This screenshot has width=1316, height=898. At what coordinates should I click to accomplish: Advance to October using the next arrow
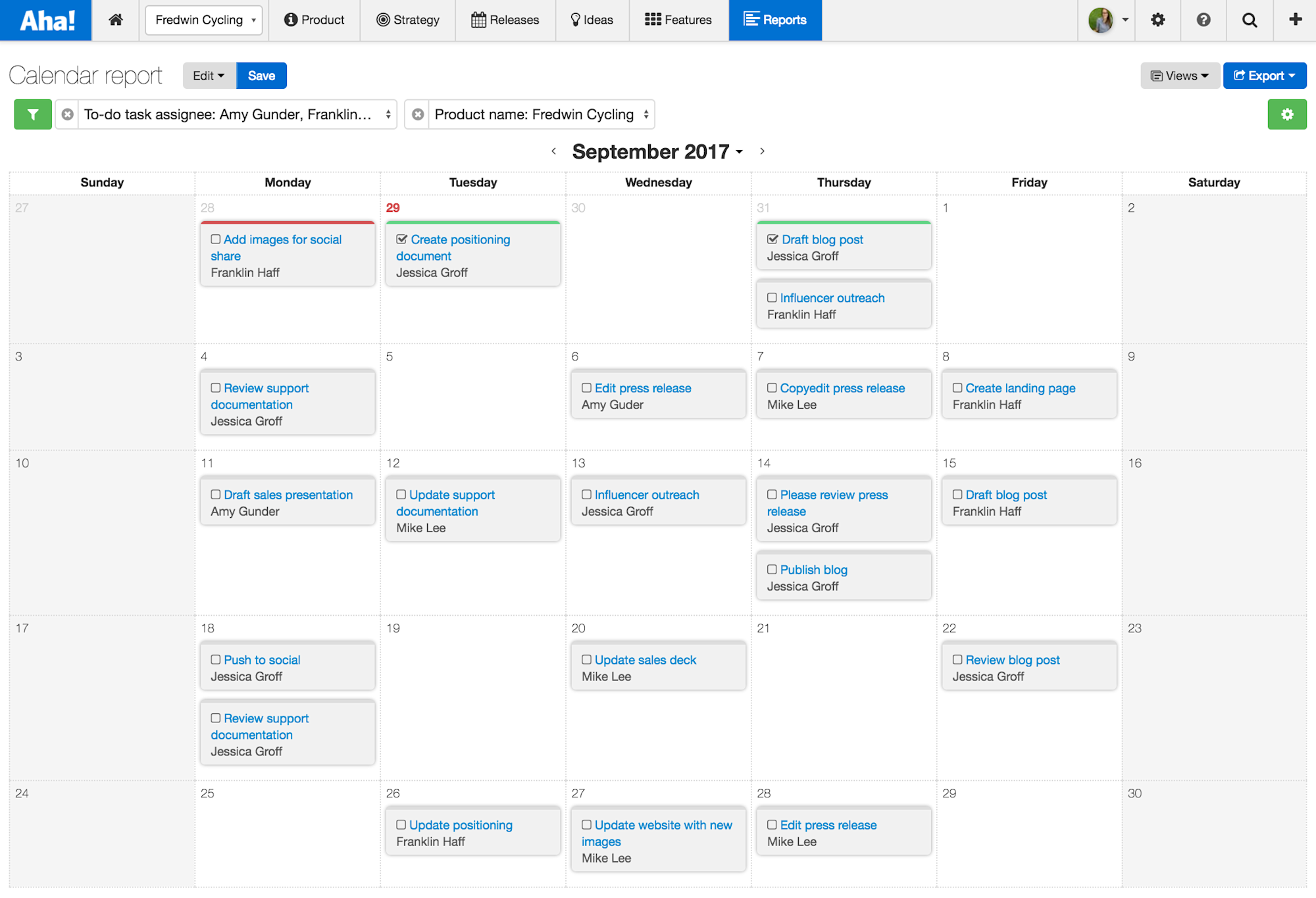(762, 151)
